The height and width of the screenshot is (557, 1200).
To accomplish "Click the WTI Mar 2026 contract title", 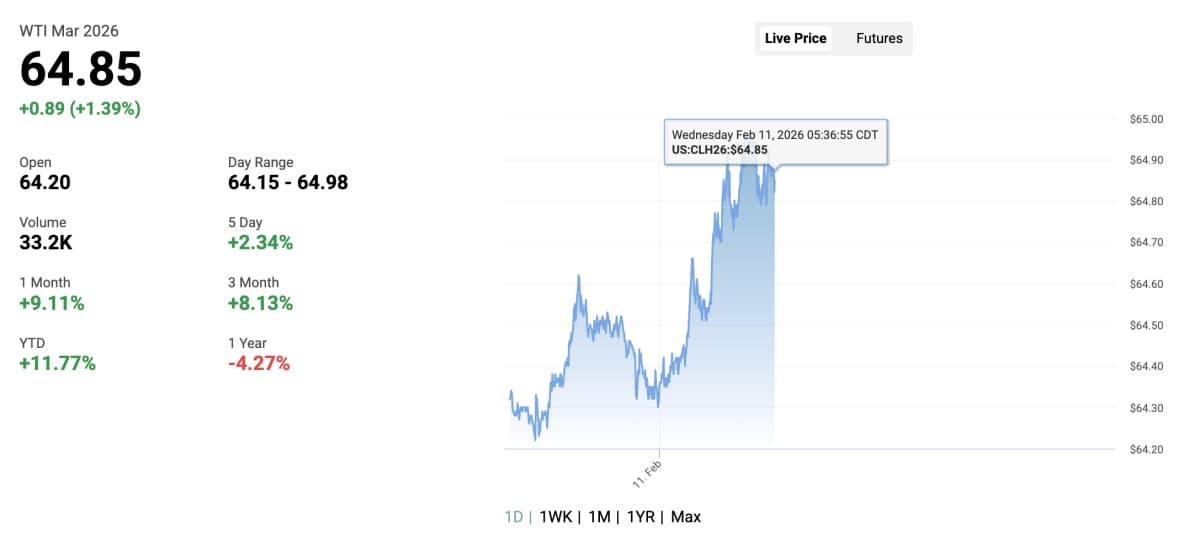I will tap(69, 31).
